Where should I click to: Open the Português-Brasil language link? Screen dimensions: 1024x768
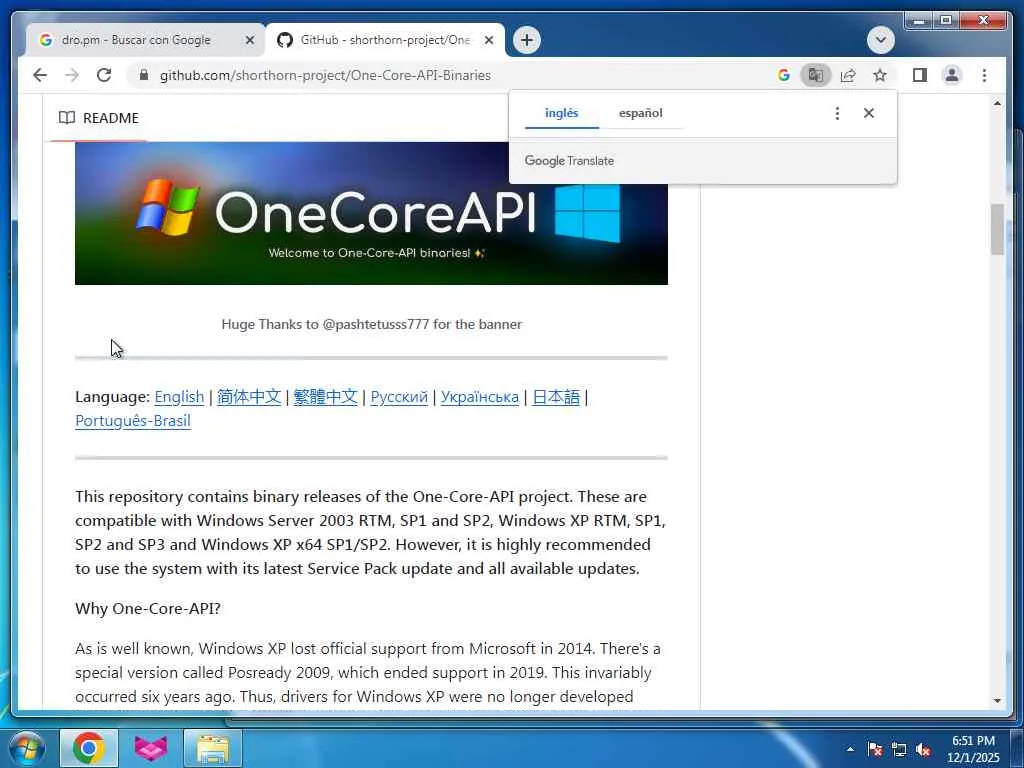point(133,421)
